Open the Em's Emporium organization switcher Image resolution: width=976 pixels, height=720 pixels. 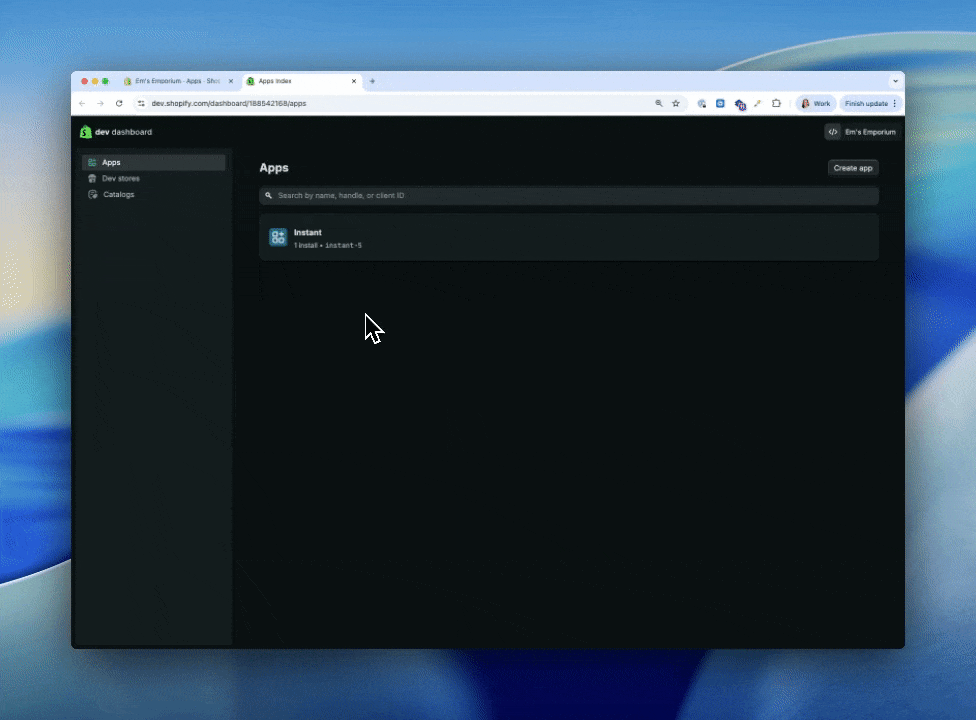[x=862, y=132]
